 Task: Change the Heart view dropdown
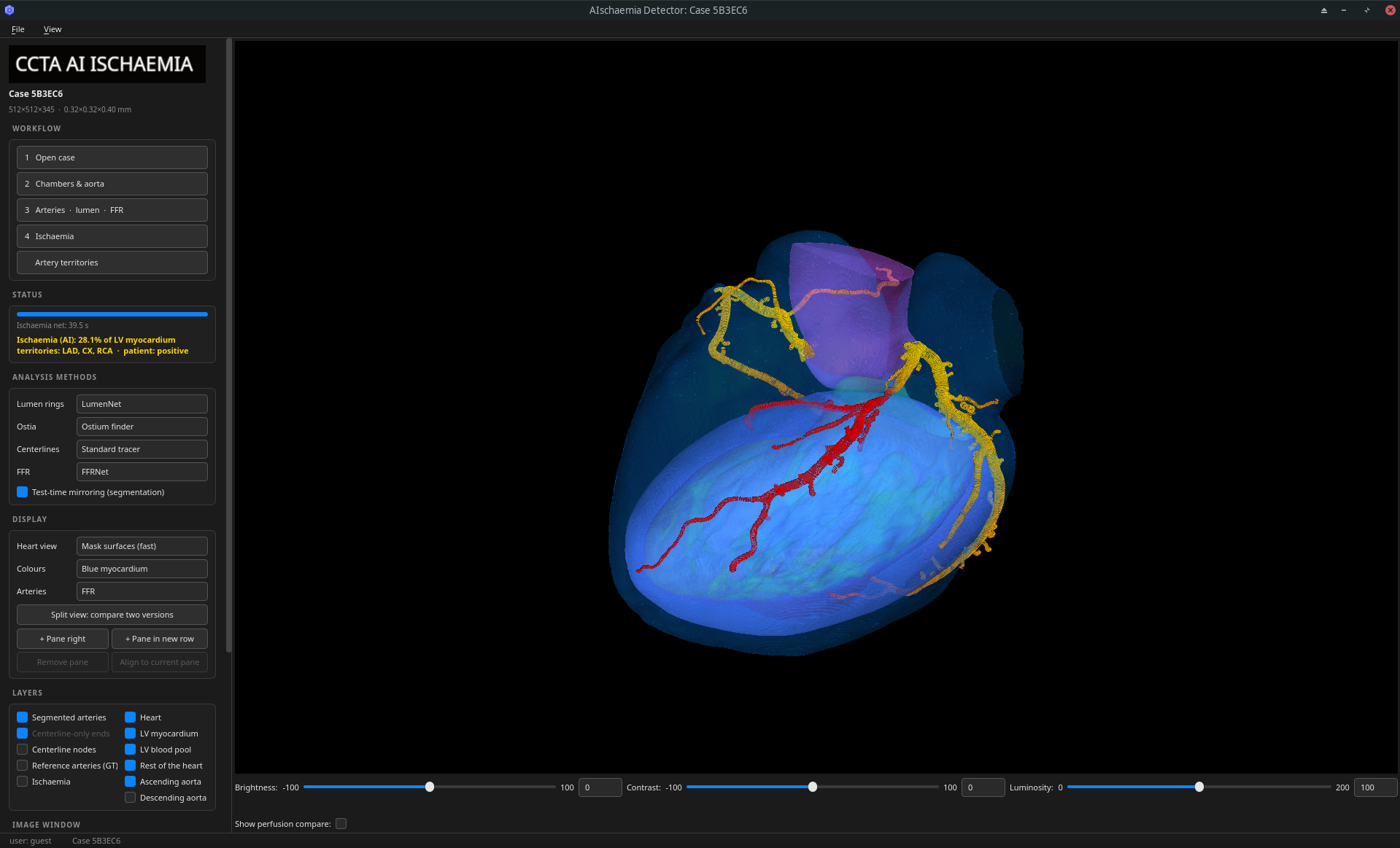pos(142,546)
